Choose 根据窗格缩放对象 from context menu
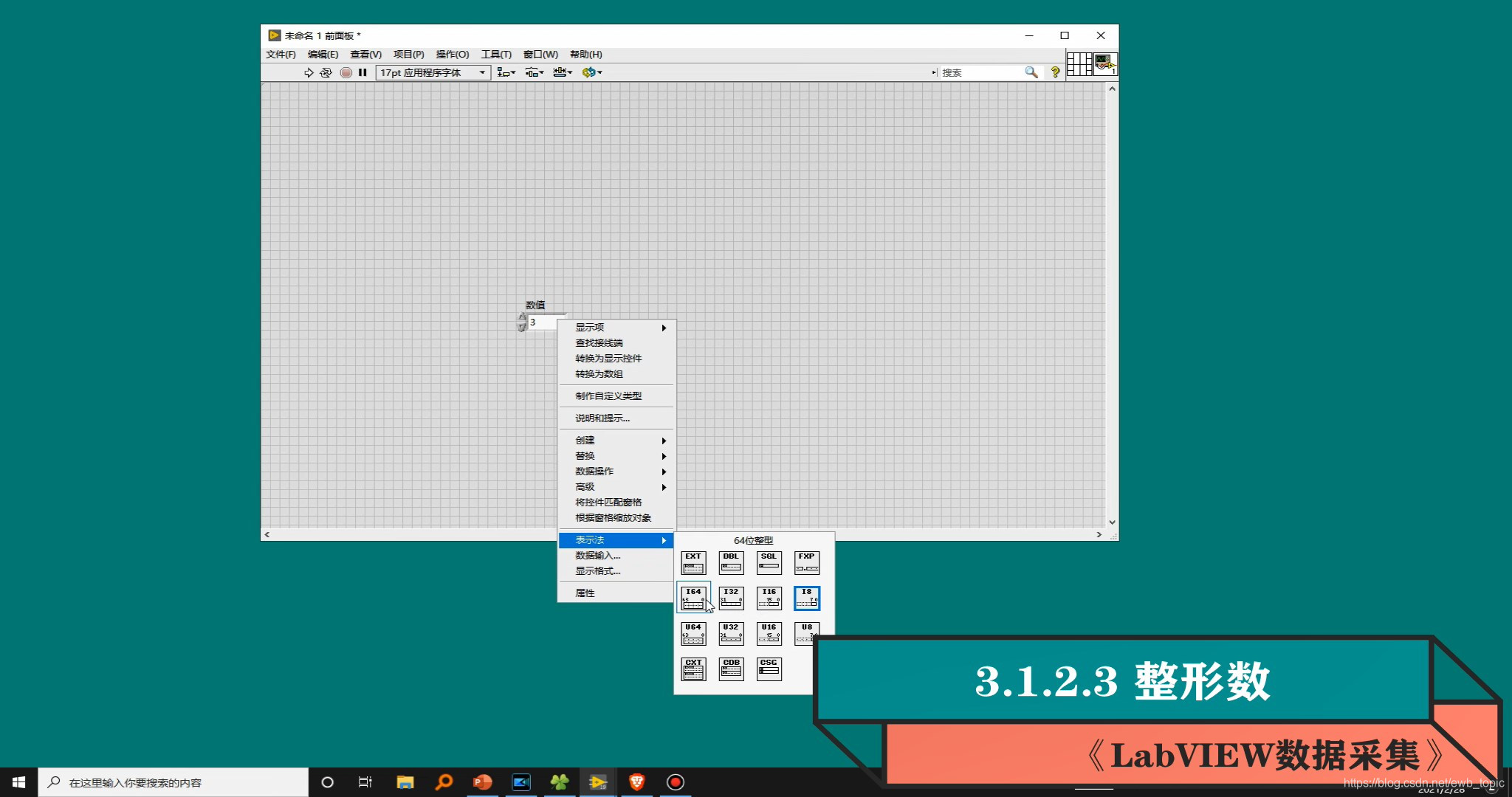The image size is (1512, 797). coord(616,518)
